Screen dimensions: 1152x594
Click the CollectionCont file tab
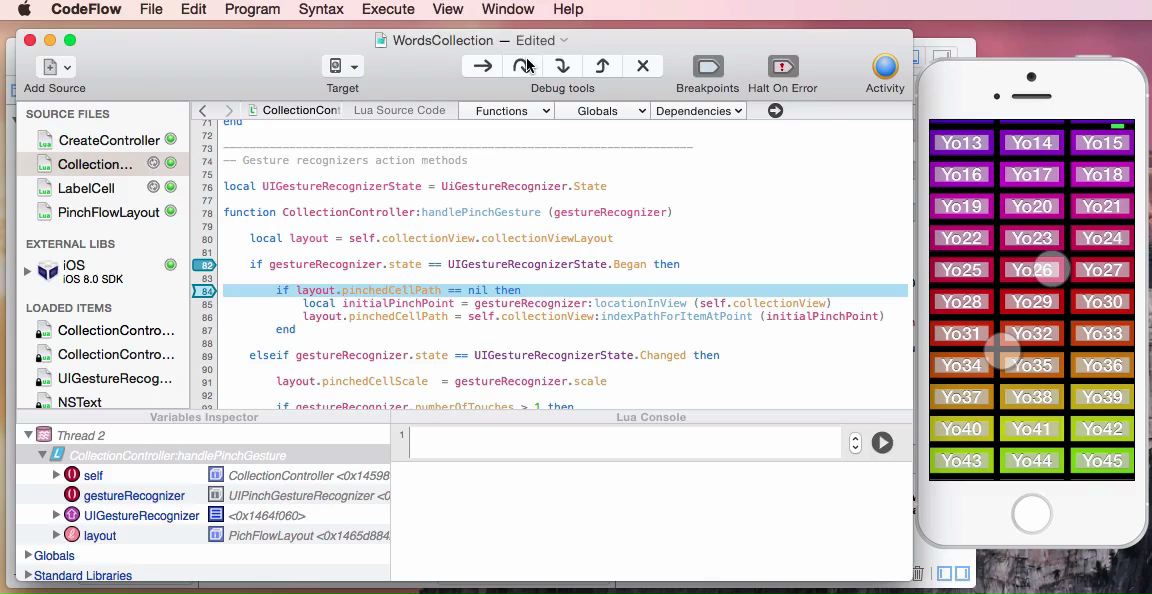point(294,110)
